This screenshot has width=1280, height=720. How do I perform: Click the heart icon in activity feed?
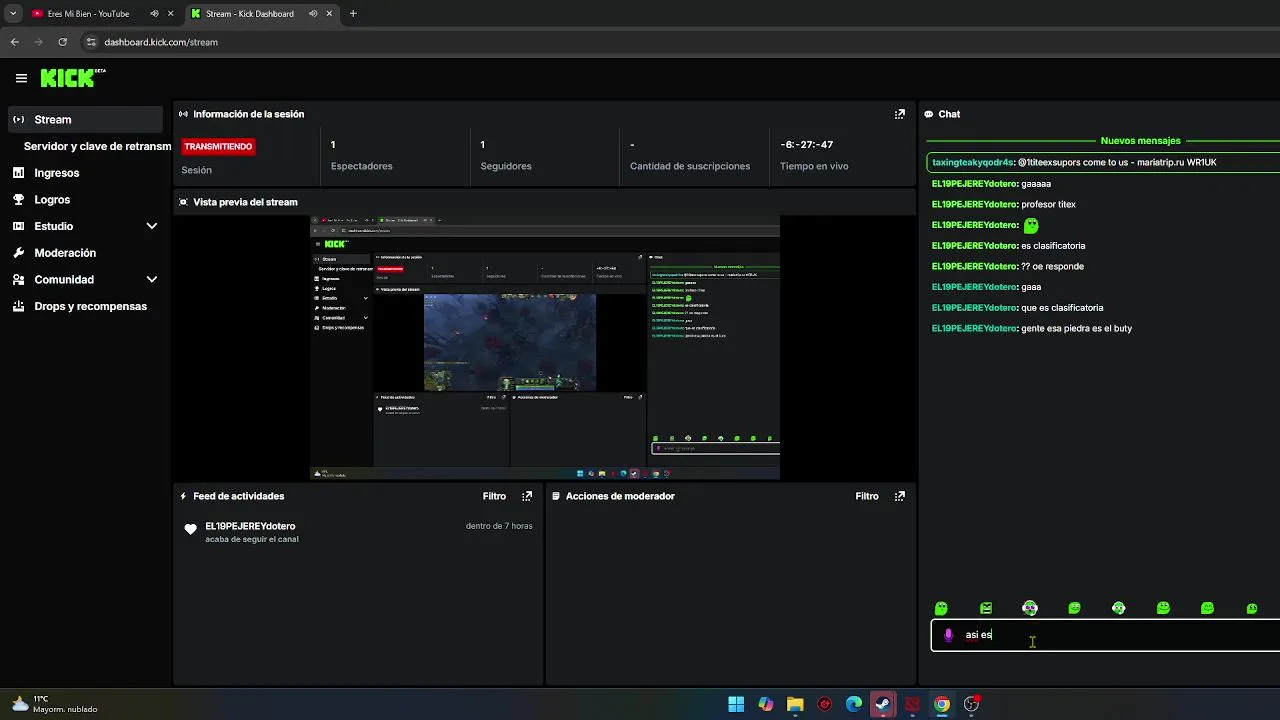point(191,529)
